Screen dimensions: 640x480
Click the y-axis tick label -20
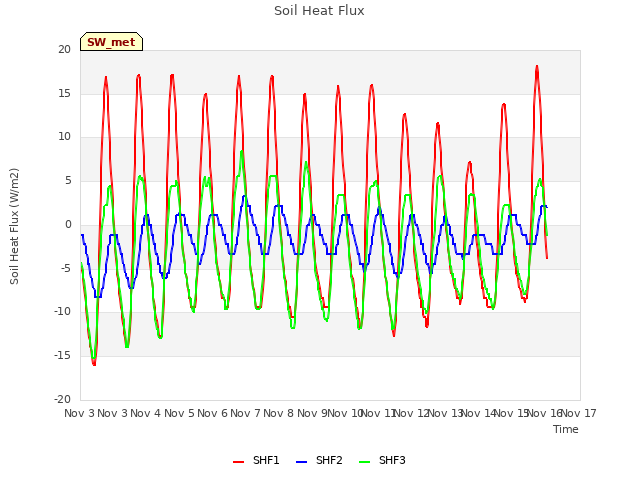[x=62, y=399]
